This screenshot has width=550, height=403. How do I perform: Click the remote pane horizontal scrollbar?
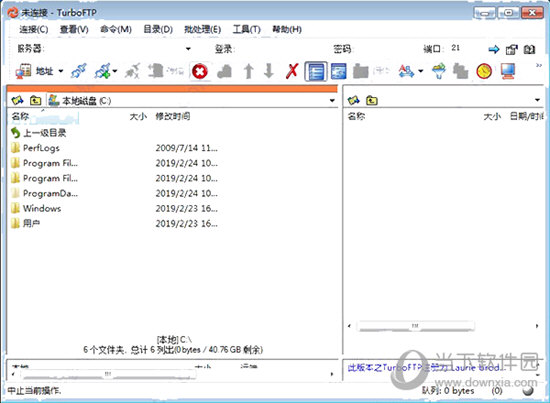pos(415,326)
